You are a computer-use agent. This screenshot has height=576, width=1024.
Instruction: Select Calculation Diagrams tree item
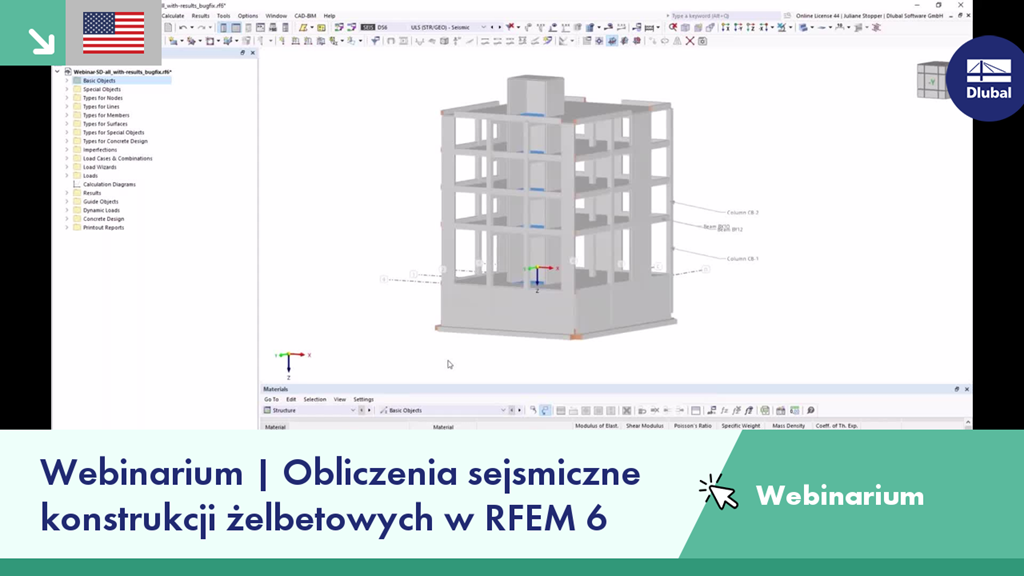pyautogui.click(x=109, y=184)
